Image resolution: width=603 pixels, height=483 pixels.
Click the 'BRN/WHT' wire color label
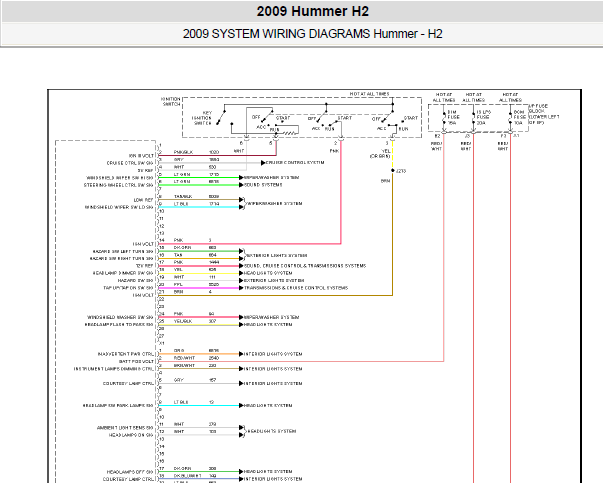184,365
